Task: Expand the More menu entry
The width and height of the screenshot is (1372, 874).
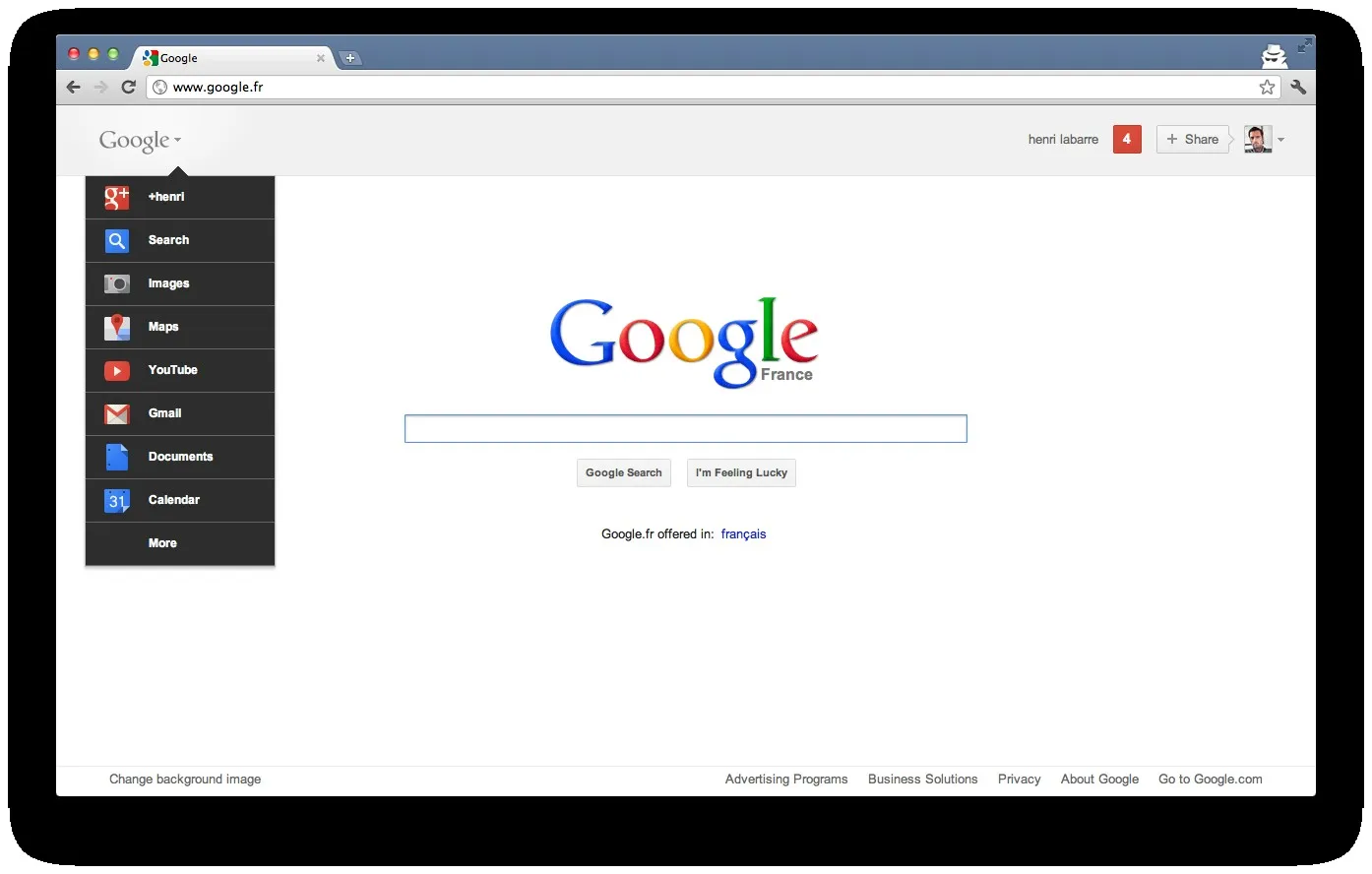Action: [x=180, y=543]
